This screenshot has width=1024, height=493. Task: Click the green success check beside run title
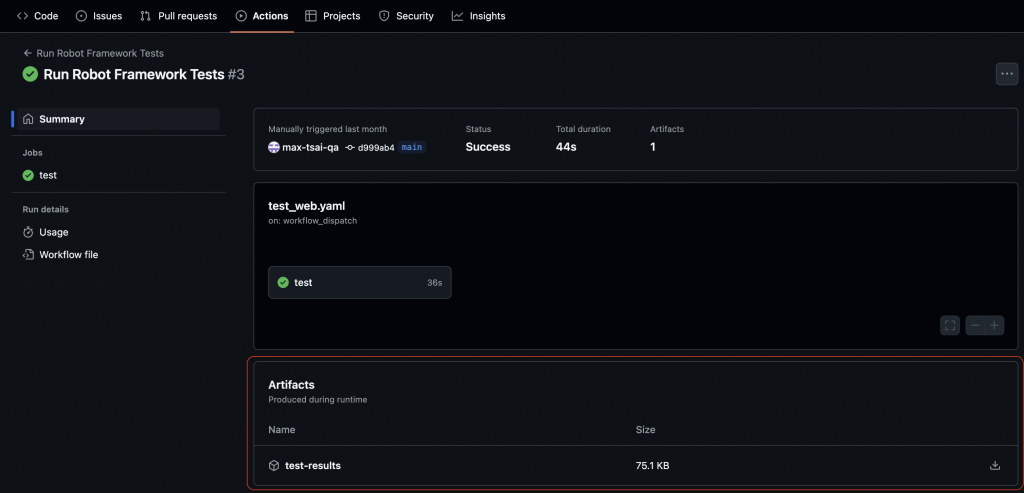coord(30,74)
